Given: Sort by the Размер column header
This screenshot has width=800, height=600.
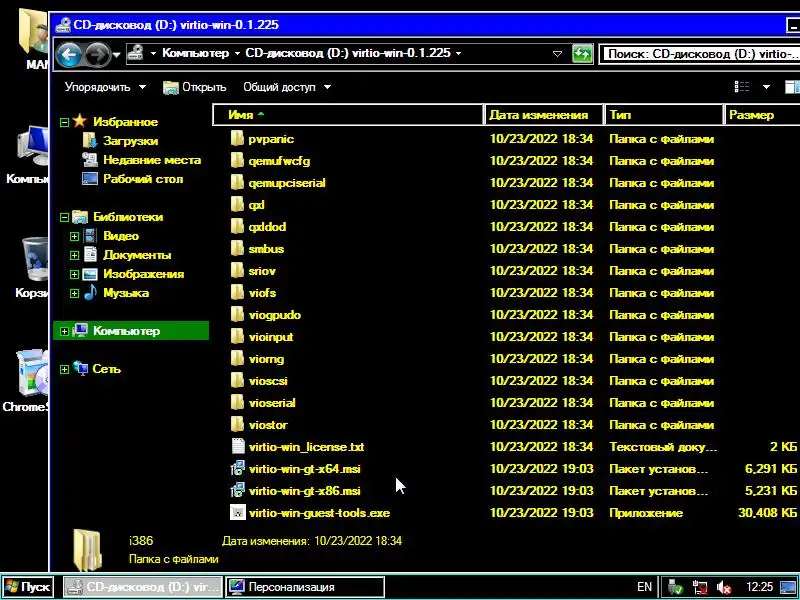Looking at the screenshot, I should [762, 115].
